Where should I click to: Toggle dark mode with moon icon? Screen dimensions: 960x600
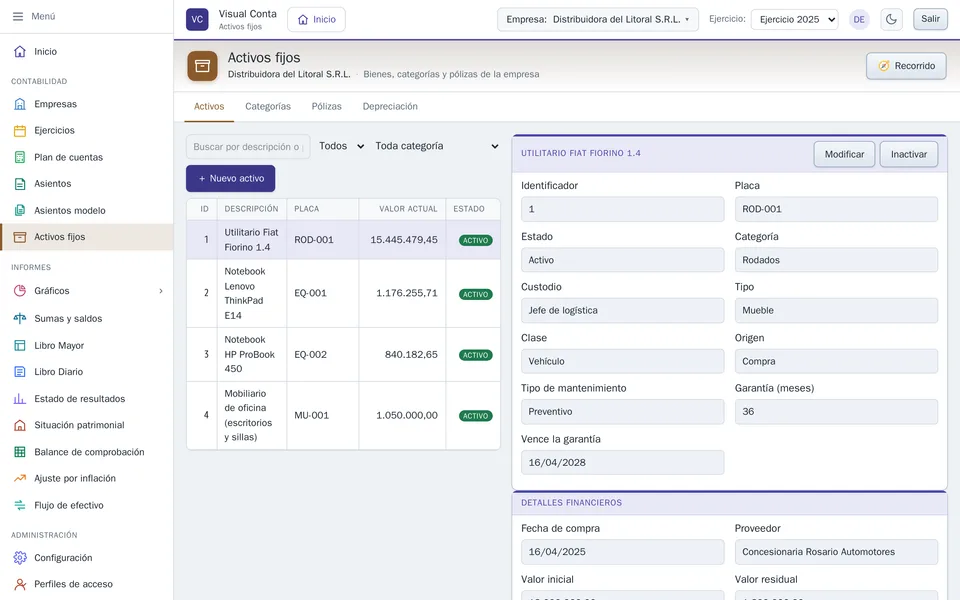coord(891,20)
